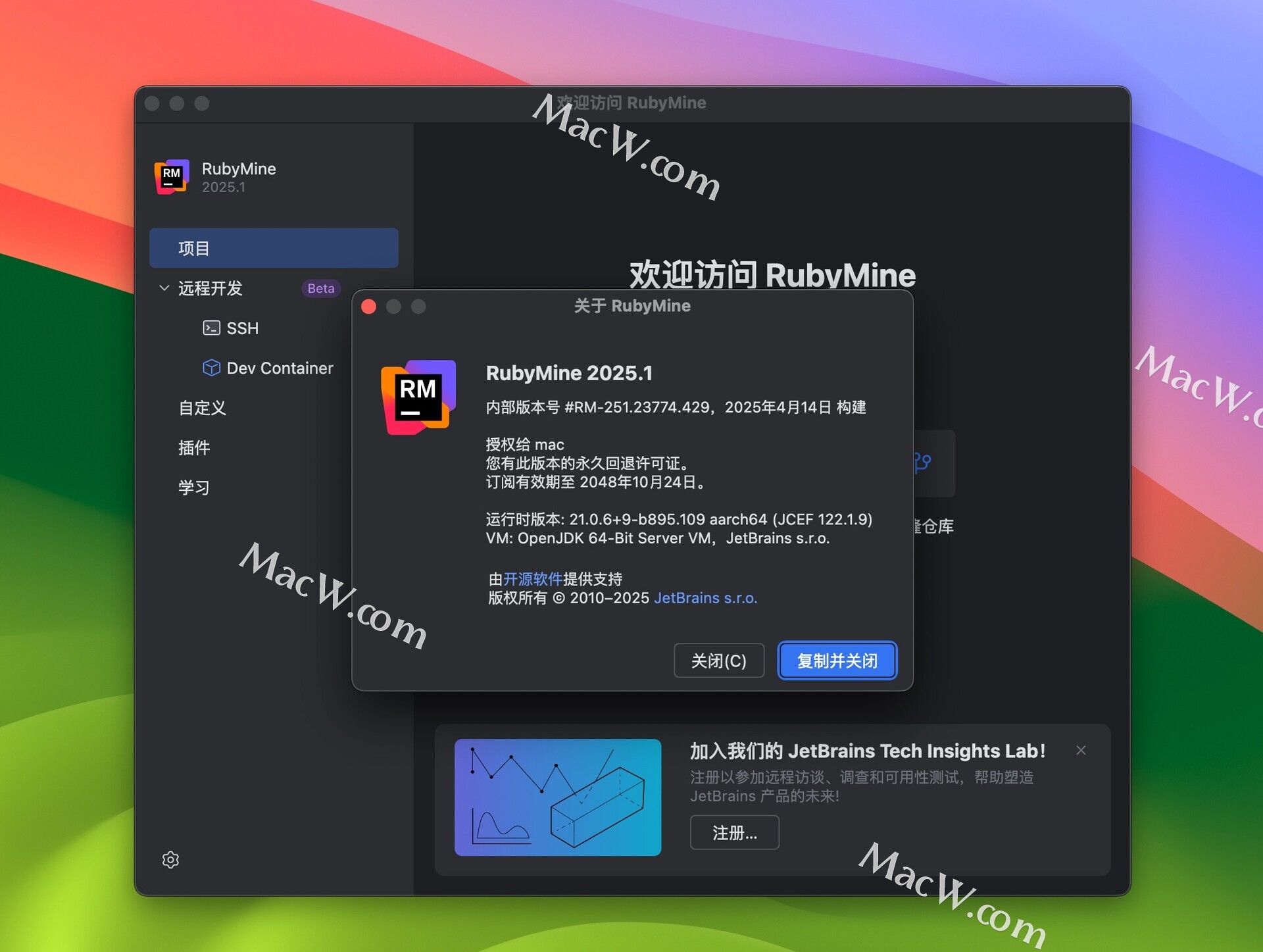1263x952 pixels.
Task: Select SSH under remote development
Action: [x=242, y=328]
